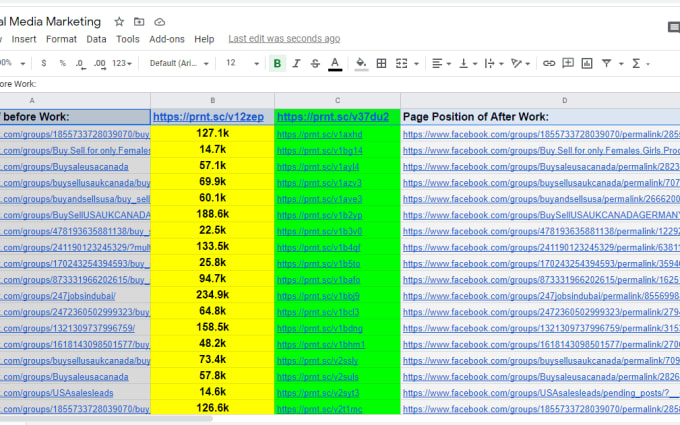Select cell with 234.9k
The height and width of the screenshot is (425, 680).
point(212,295)
